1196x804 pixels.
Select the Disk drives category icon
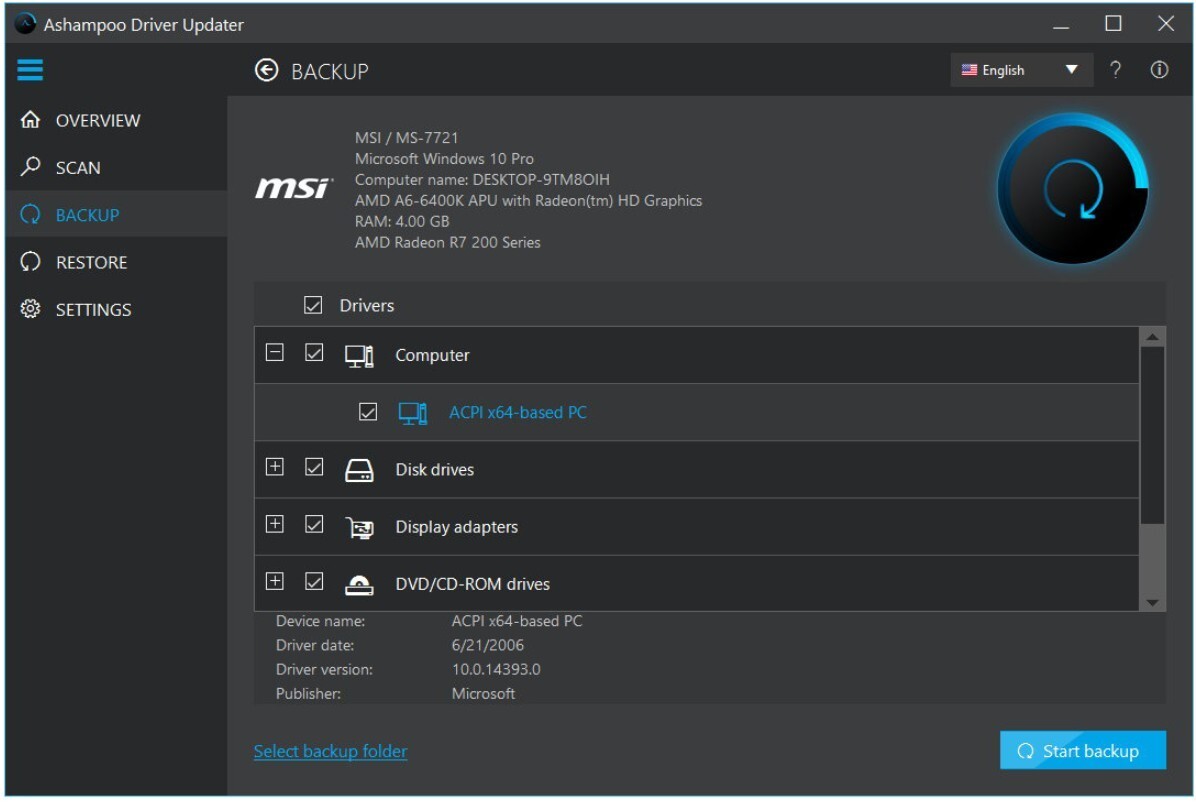(358, 470)
